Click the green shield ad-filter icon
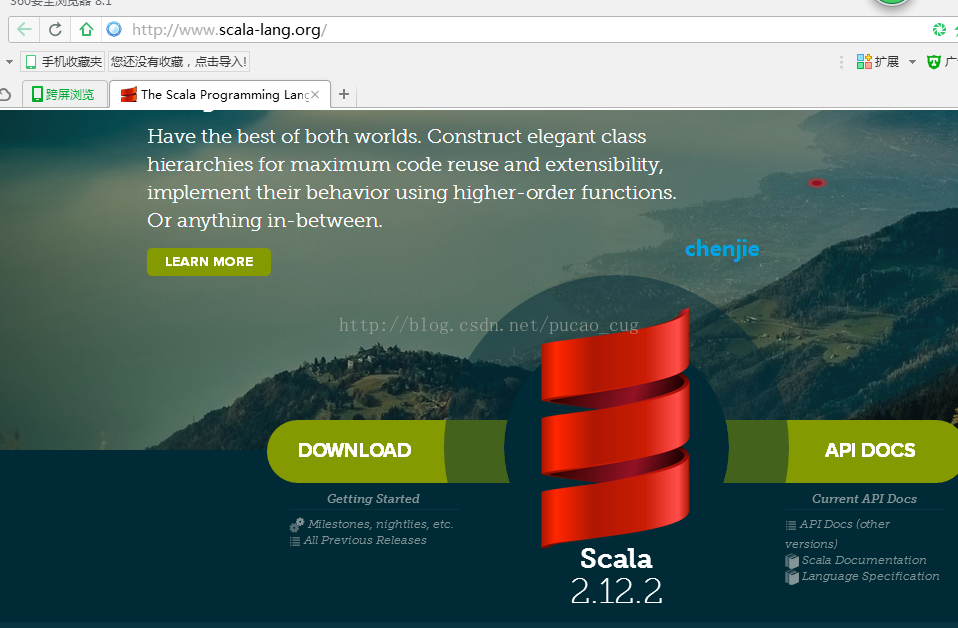958x628 pixels. point(934,62)
